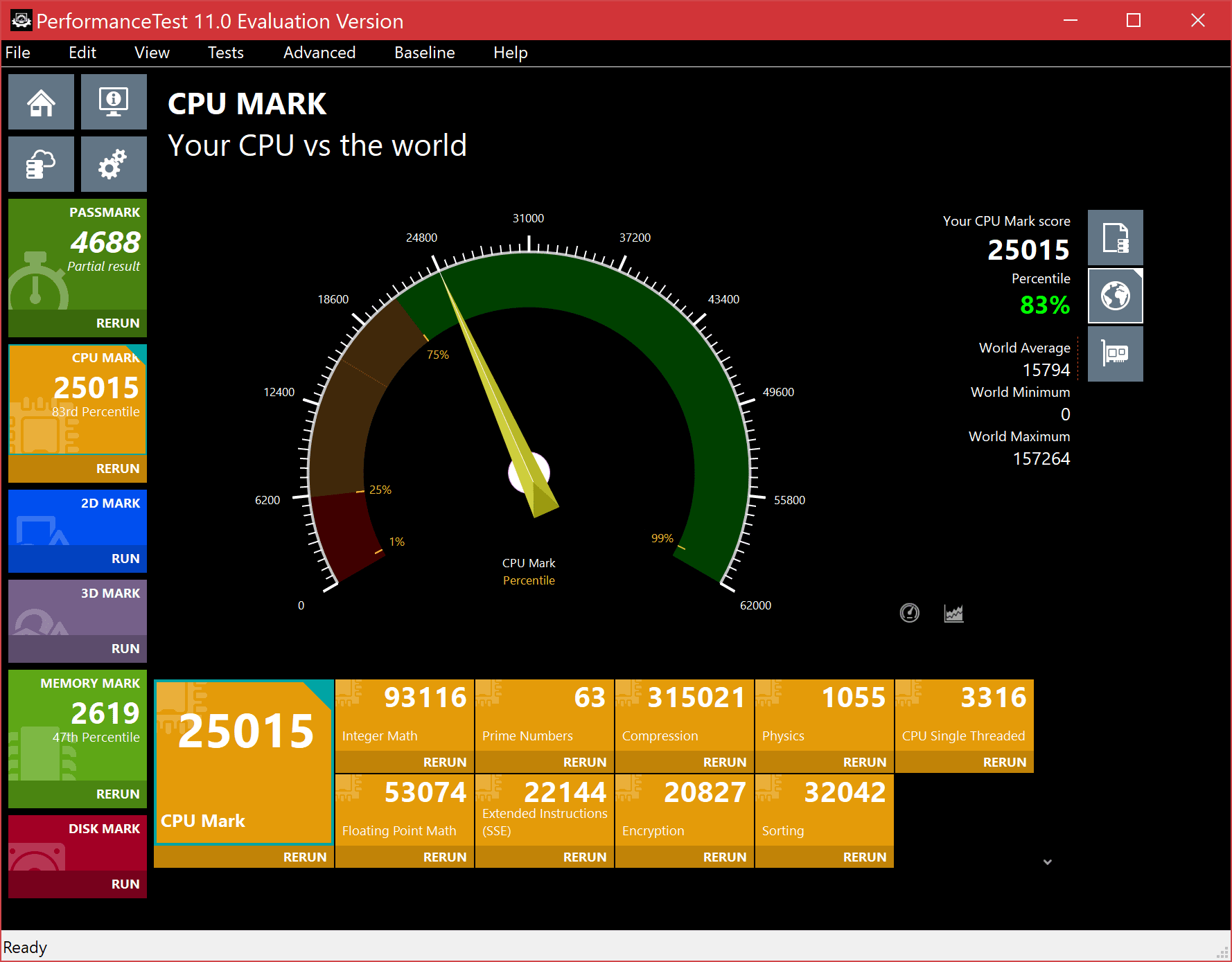The image size is (1232, 962).
Task: Click the Extended Instructions 22144 tile
Action: (545, 810)
